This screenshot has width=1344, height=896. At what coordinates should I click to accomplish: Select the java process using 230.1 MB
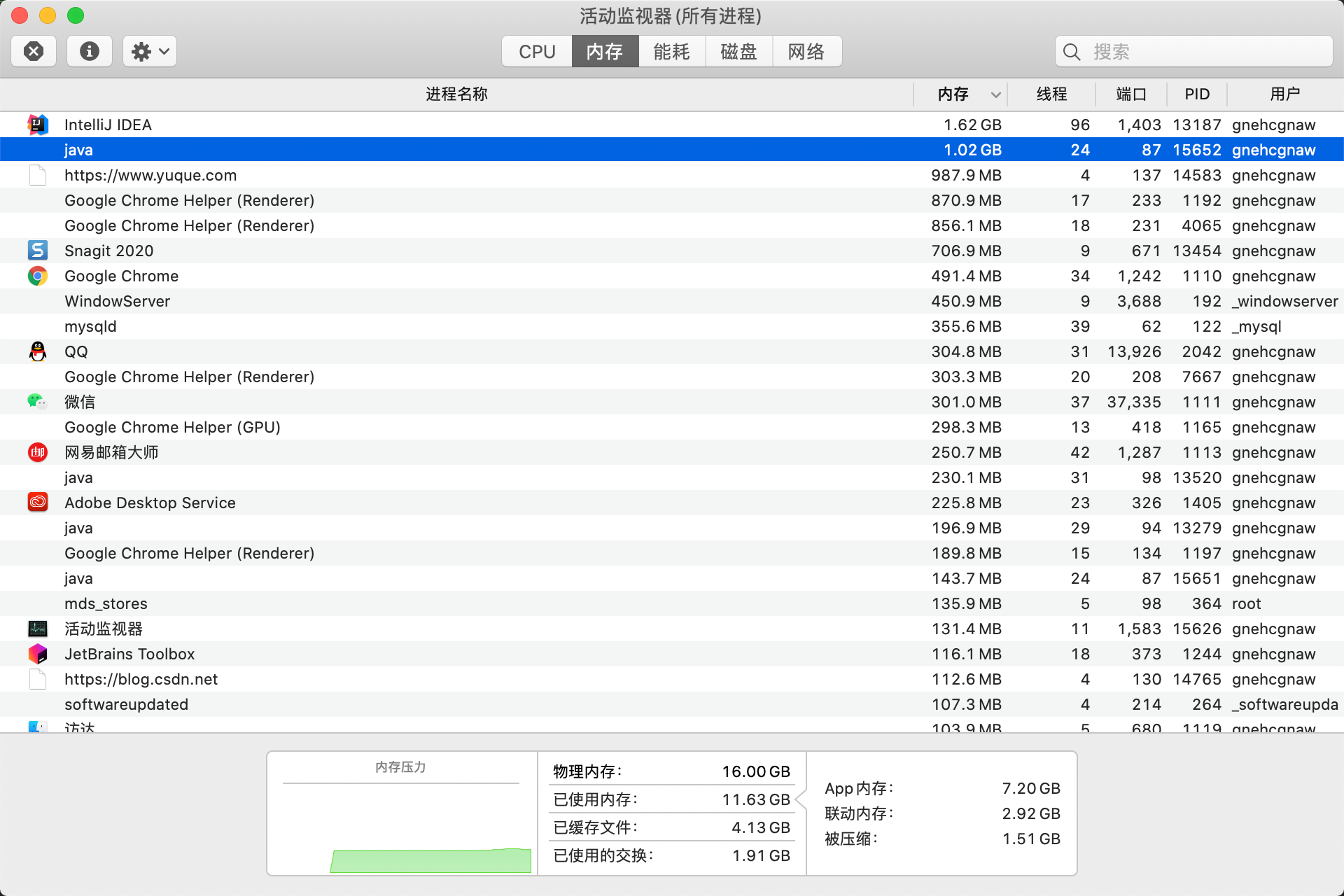[x=672, y=477]
